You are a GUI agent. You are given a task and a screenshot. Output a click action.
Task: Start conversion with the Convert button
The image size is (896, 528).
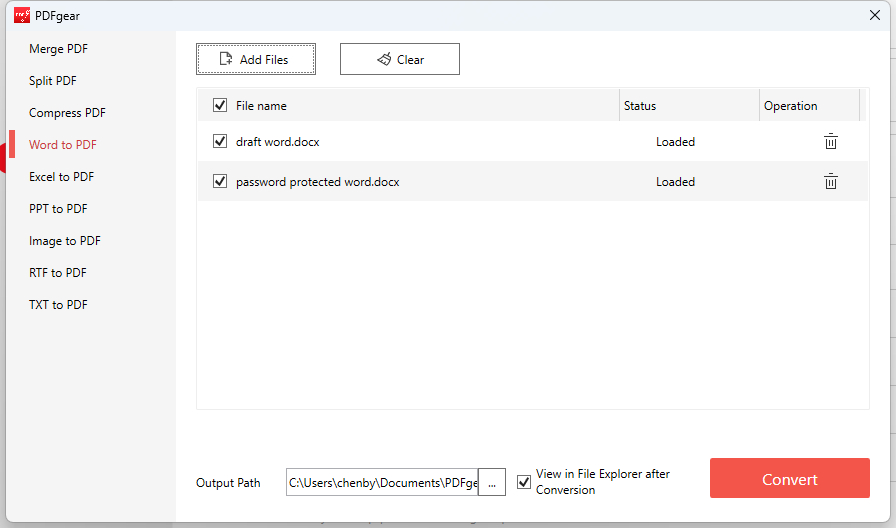pyautogui.click(x=789, y=479)
